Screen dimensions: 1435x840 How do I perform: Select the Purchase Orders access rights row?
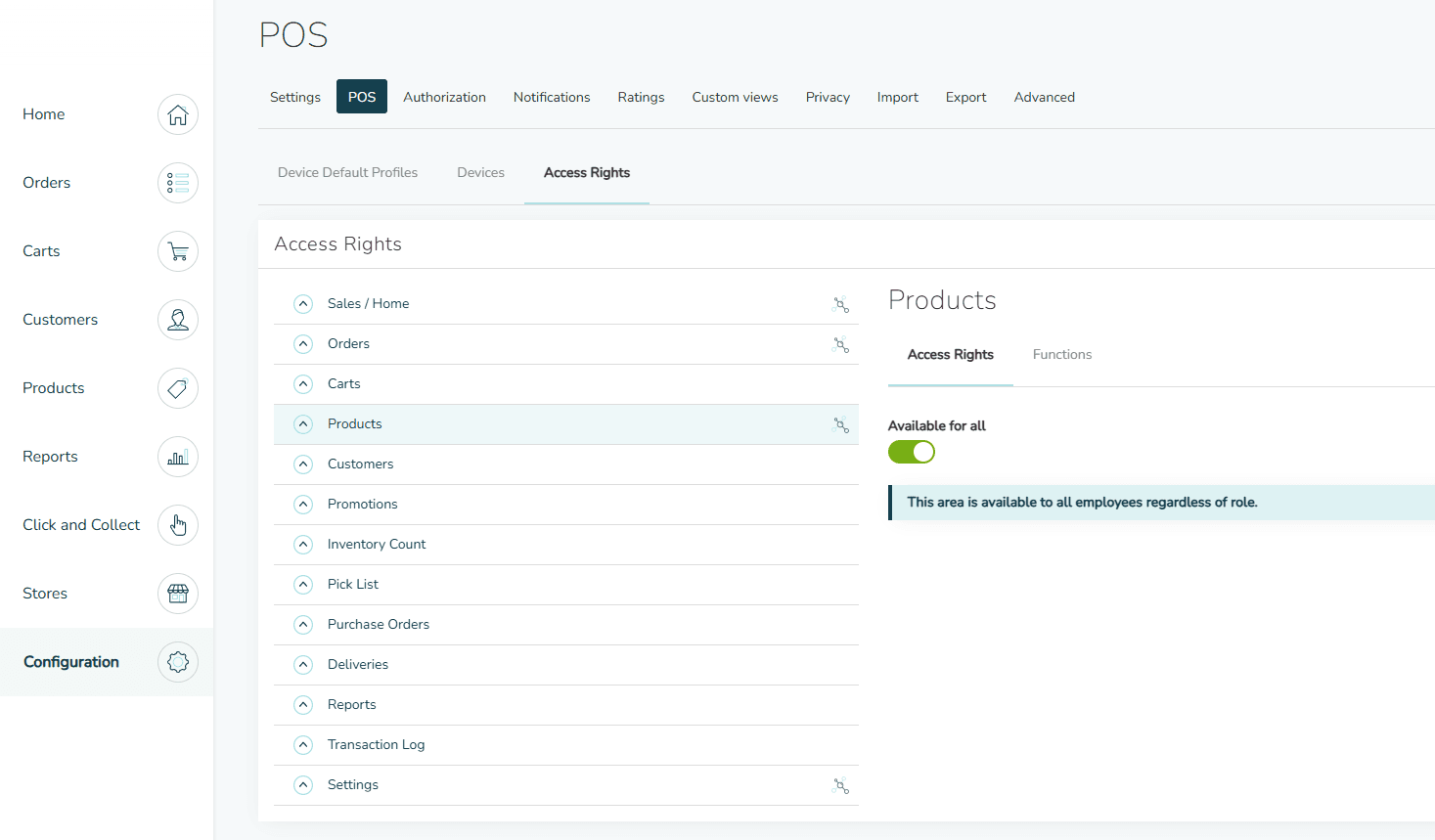click(x=566, y=625)
